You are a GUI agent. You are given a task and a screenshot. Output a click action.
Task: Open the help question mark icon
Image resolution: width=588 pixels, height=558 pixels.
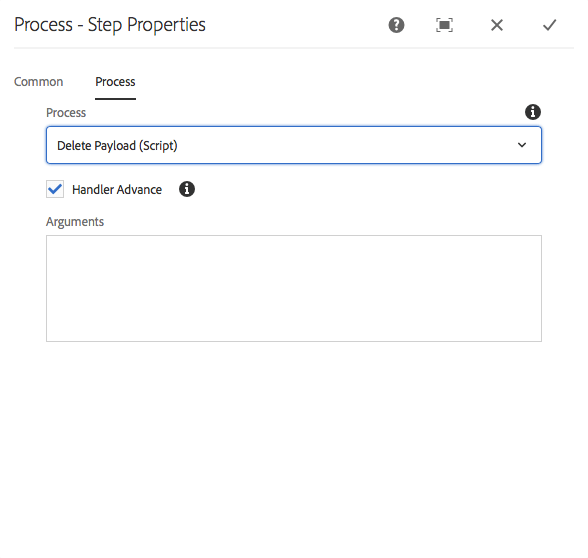[x=396, y=26]
